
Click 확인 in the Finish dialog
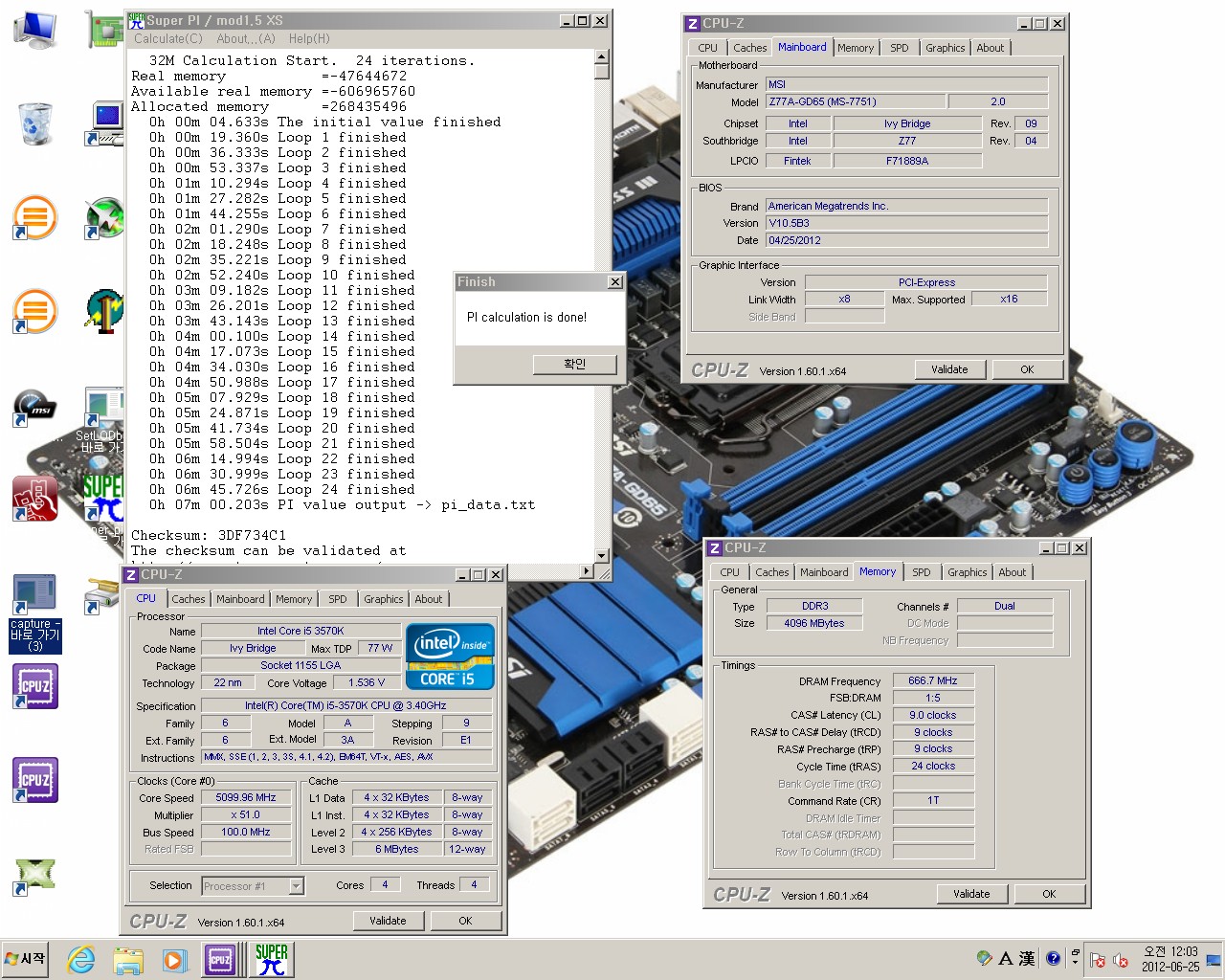574,364
